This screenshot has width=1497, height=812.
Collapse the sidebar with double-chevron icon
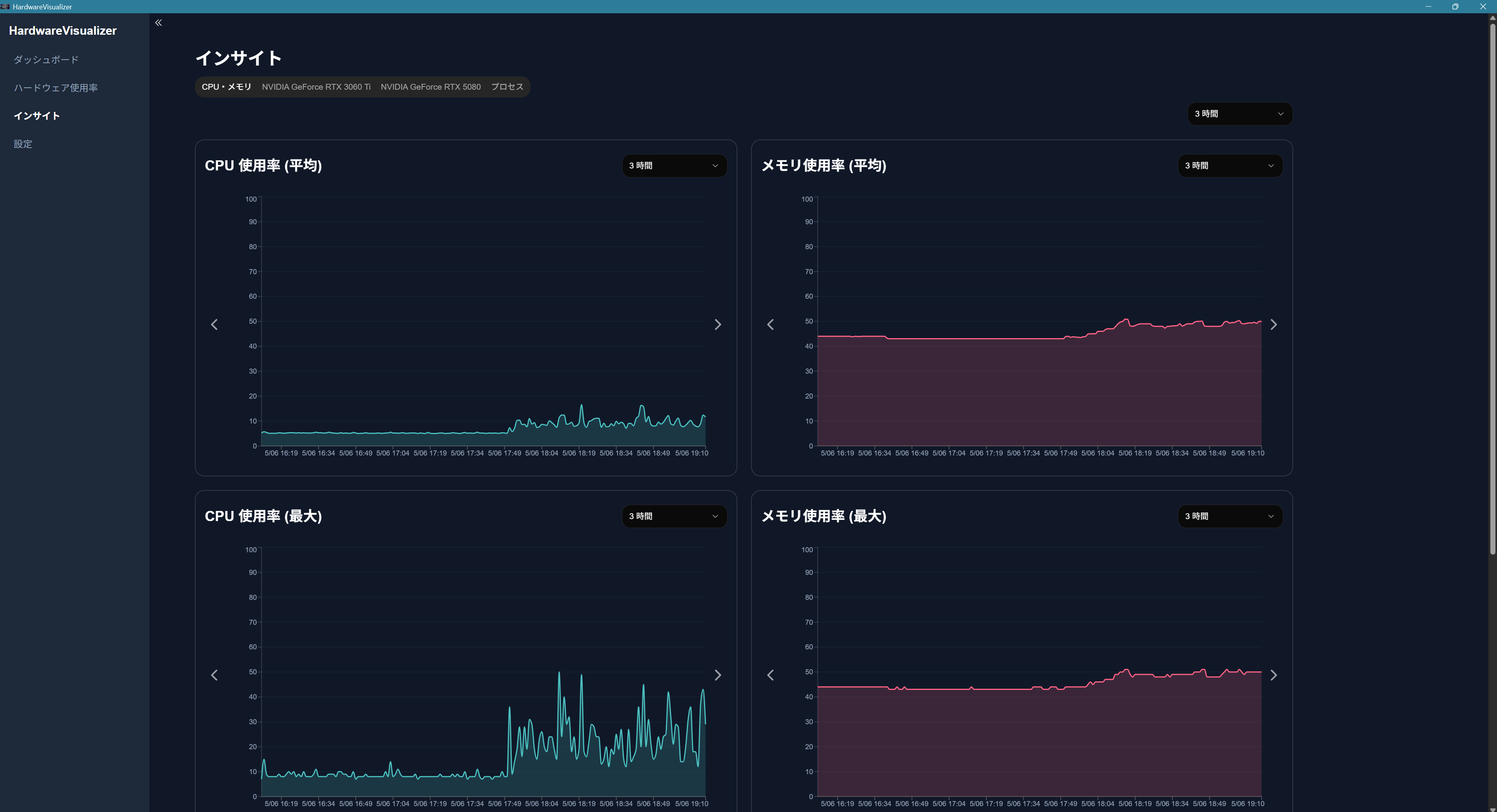click(158, 23)
